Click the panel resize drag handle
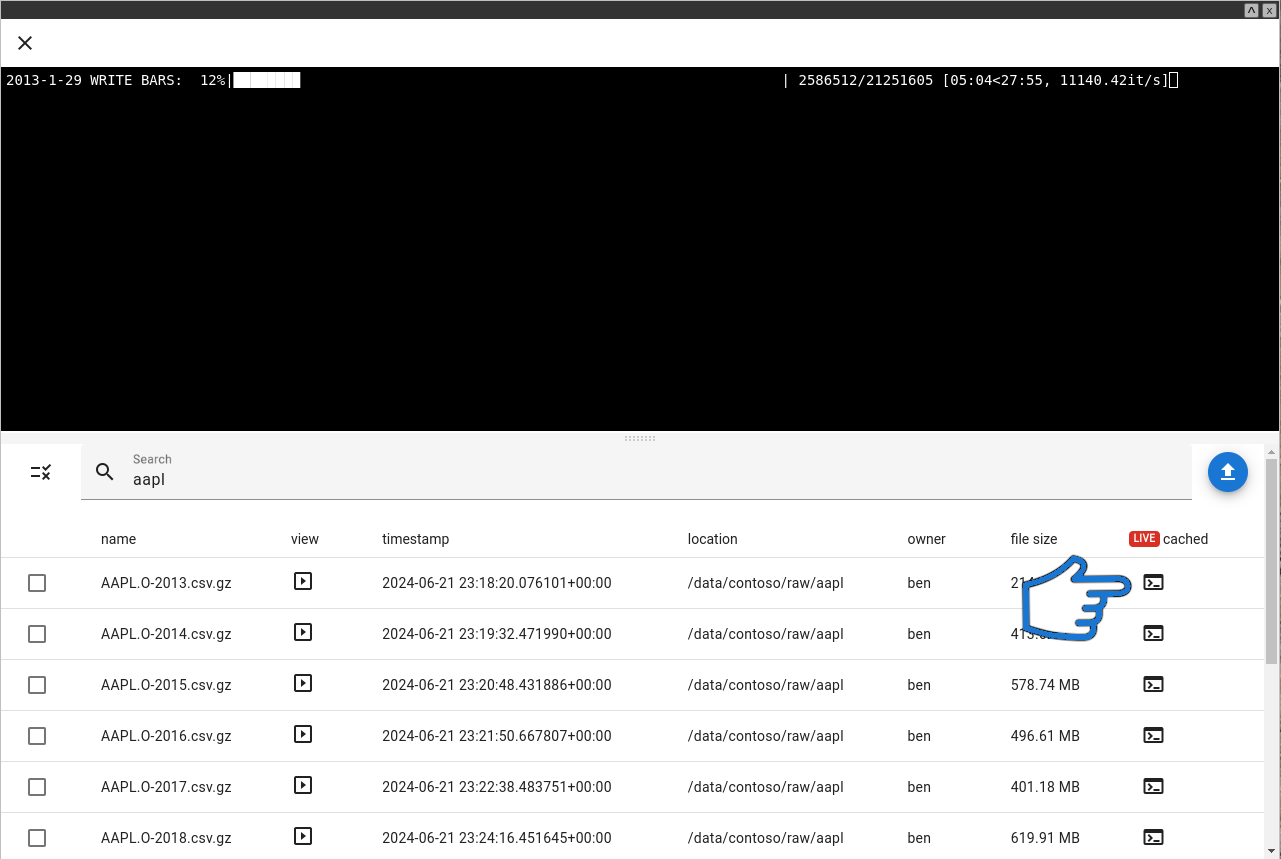1281x859 pixels. (x=640, y=438)
